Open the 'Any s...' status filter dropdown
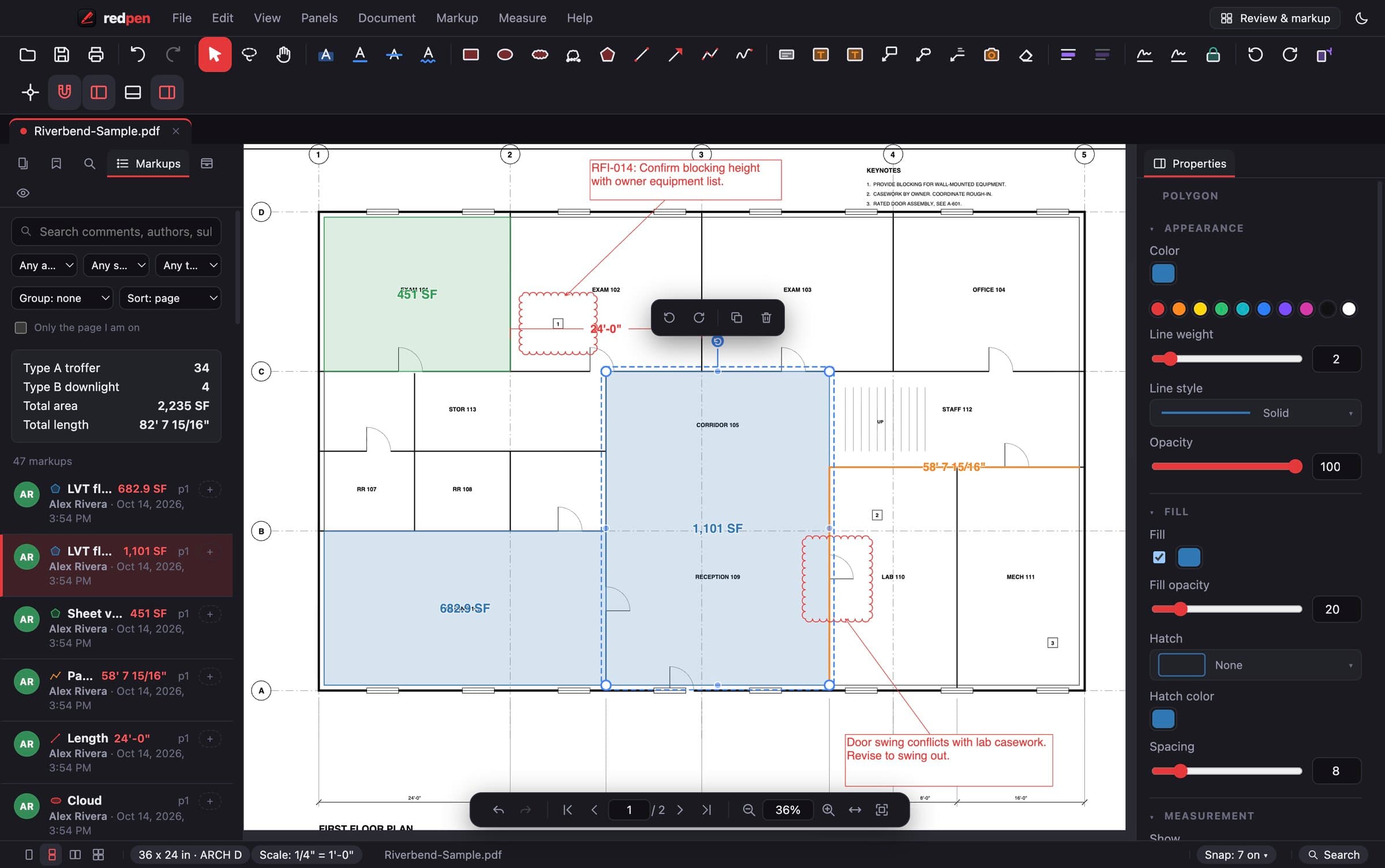The width and height of the screenshot is (1385, 868). point(117,265)
